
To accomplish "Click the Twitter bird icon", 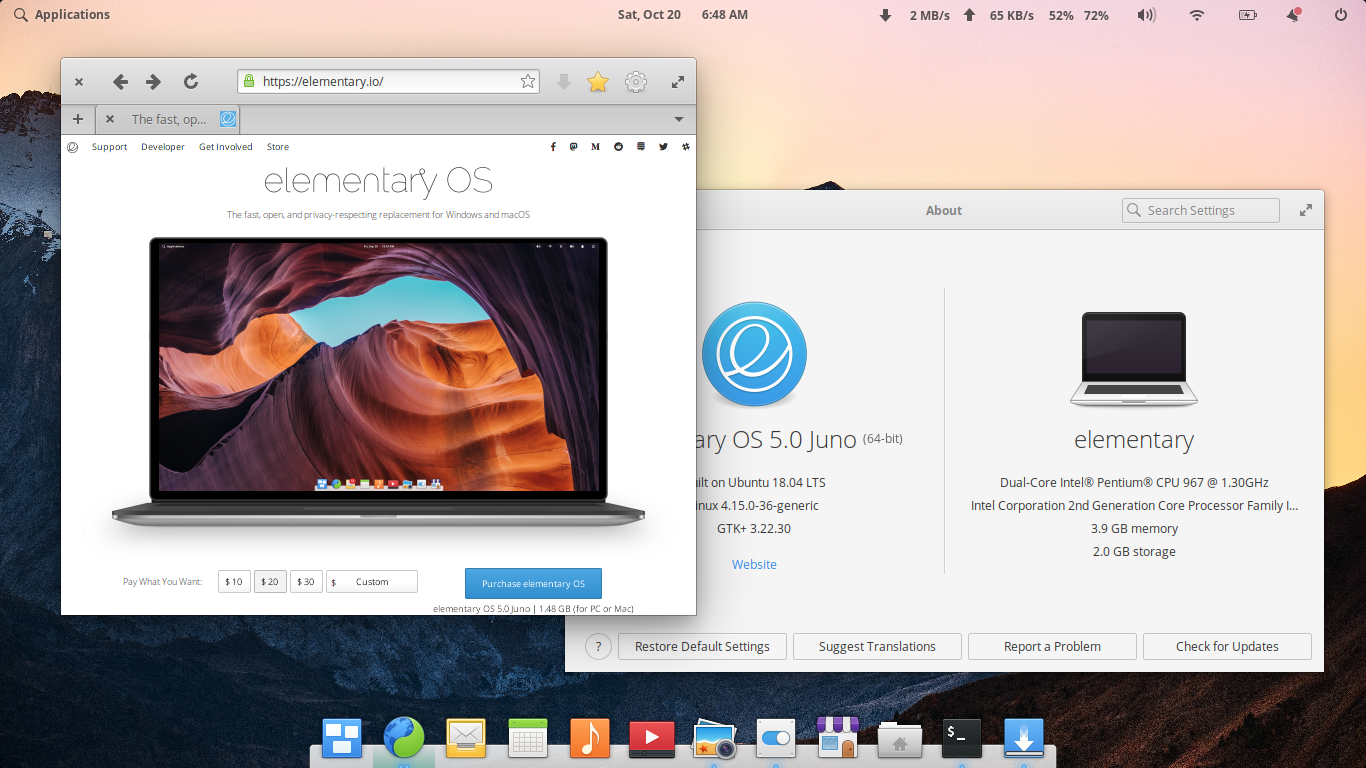I will (x=663, y=147).
